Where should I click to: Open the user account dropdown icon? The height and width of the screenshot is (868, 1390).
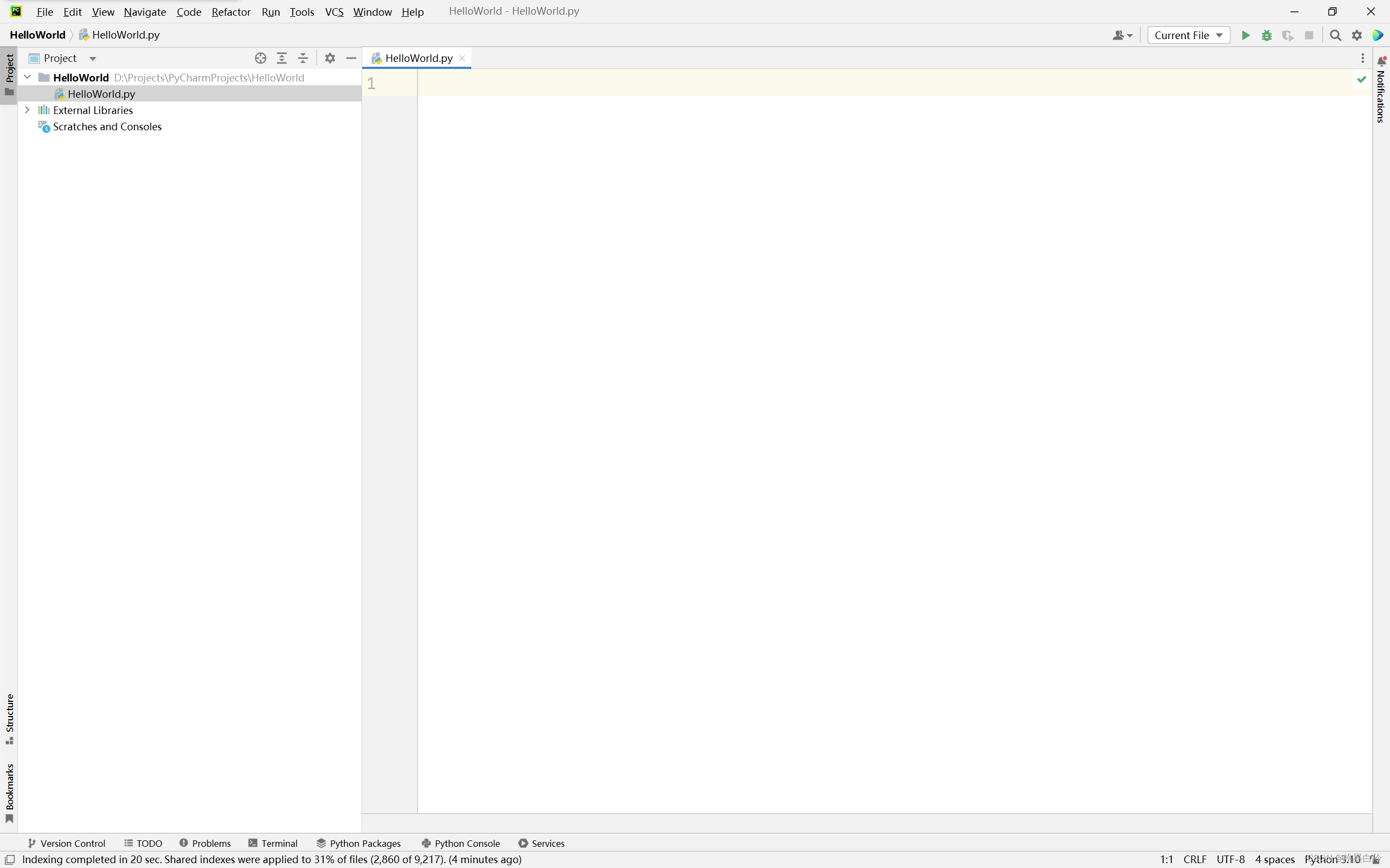(1122, 36)
